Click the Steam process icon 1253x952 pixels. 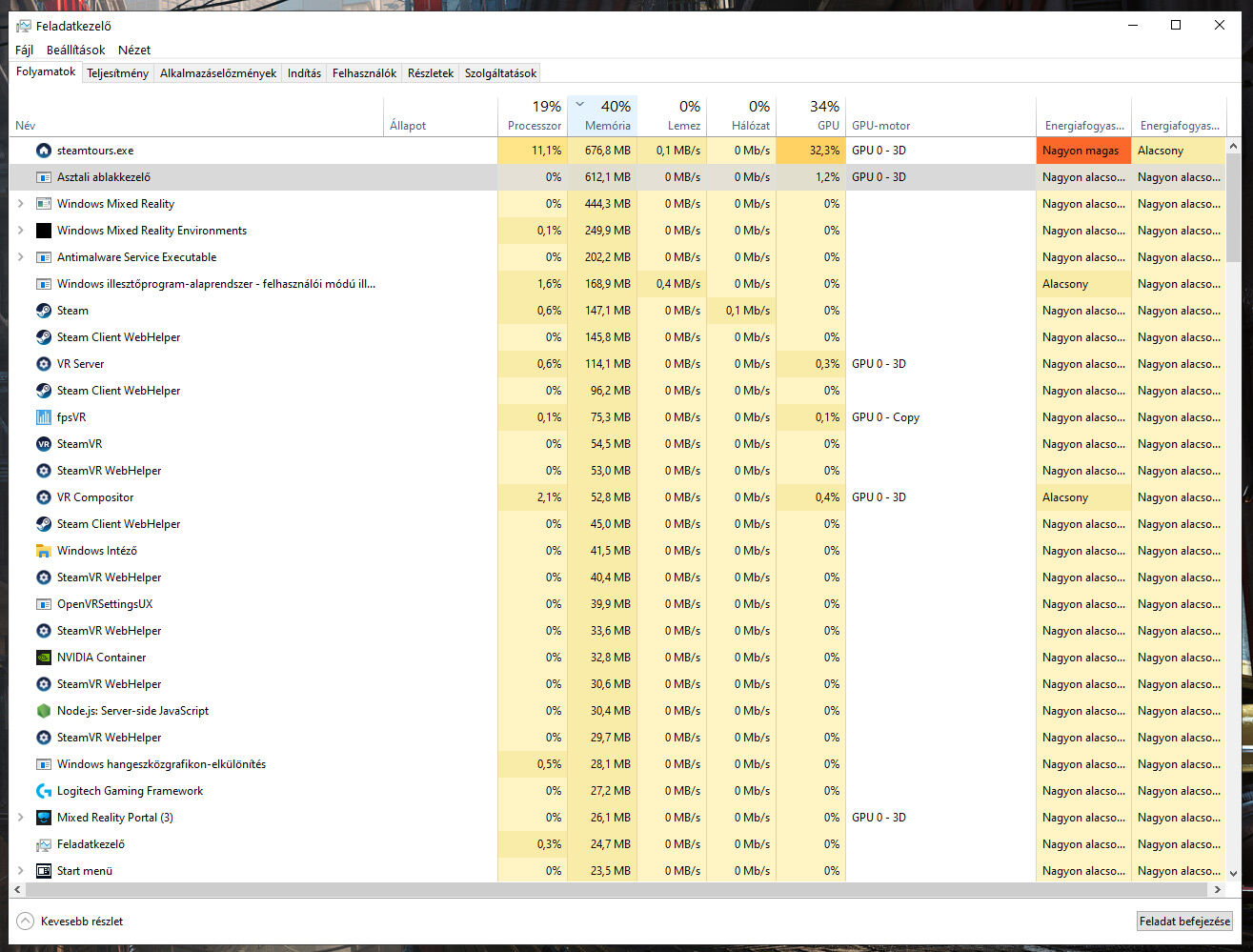click(x=43, y=311)
